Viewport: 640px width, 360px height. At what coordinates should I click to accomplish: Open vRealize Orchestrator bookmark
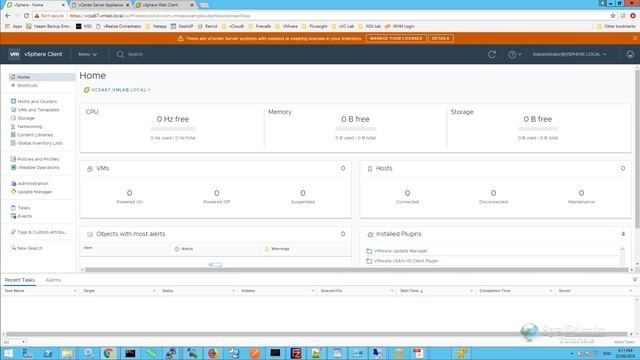pos(118,26)
